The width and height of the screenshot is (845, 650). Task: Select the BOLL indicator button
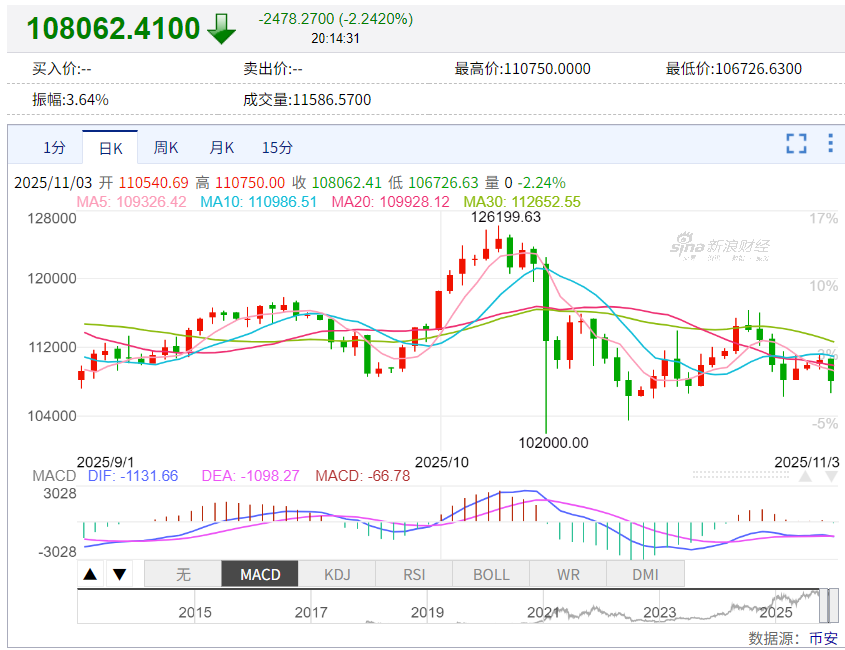point(491,574)
